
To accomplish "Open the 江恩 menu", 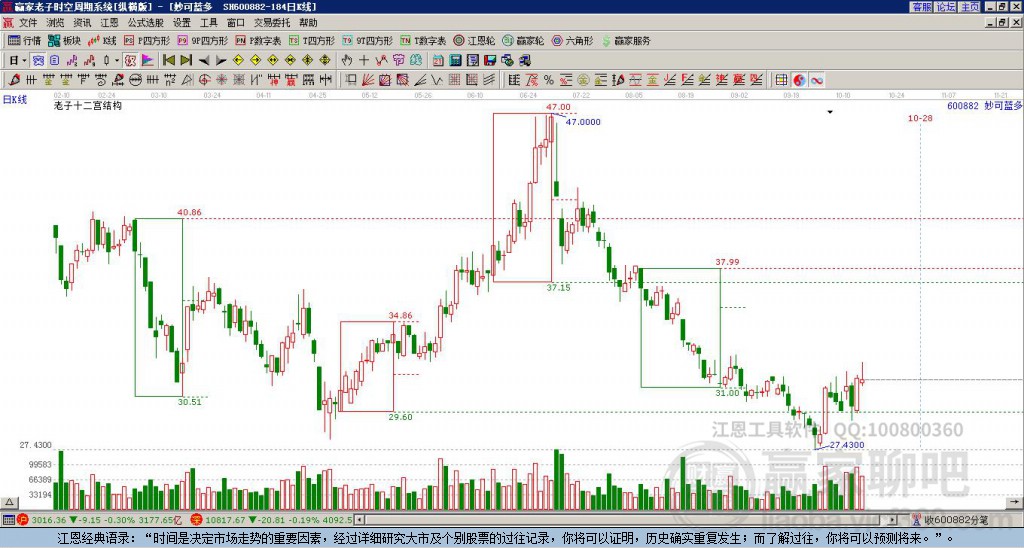I will tap(109, 23).
